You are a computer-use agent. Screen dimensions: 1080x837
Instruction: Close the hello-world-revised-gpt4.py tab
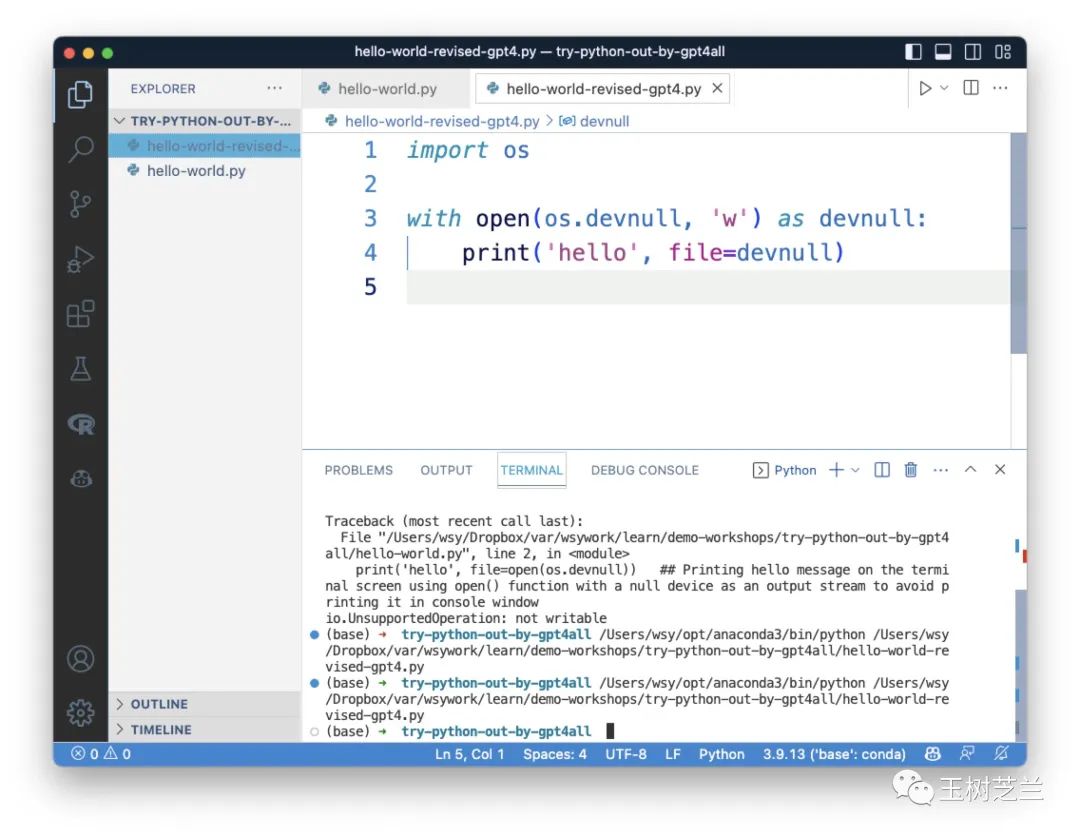pos(717,88)
